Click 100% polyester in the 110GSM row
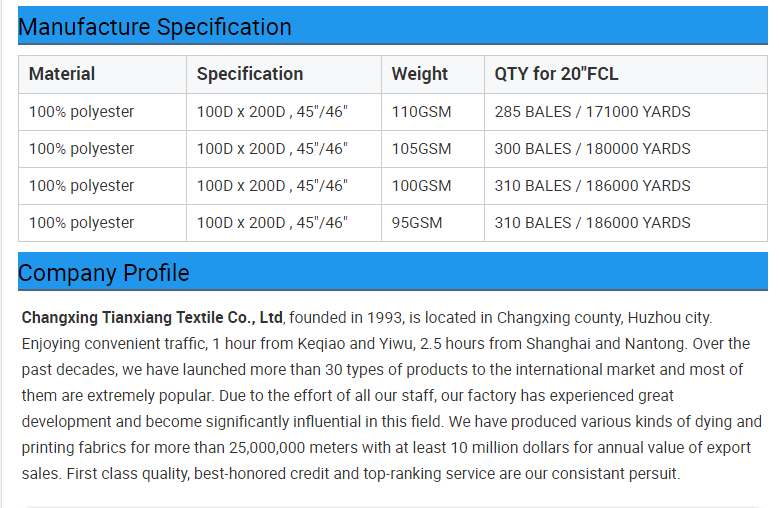 81,112
